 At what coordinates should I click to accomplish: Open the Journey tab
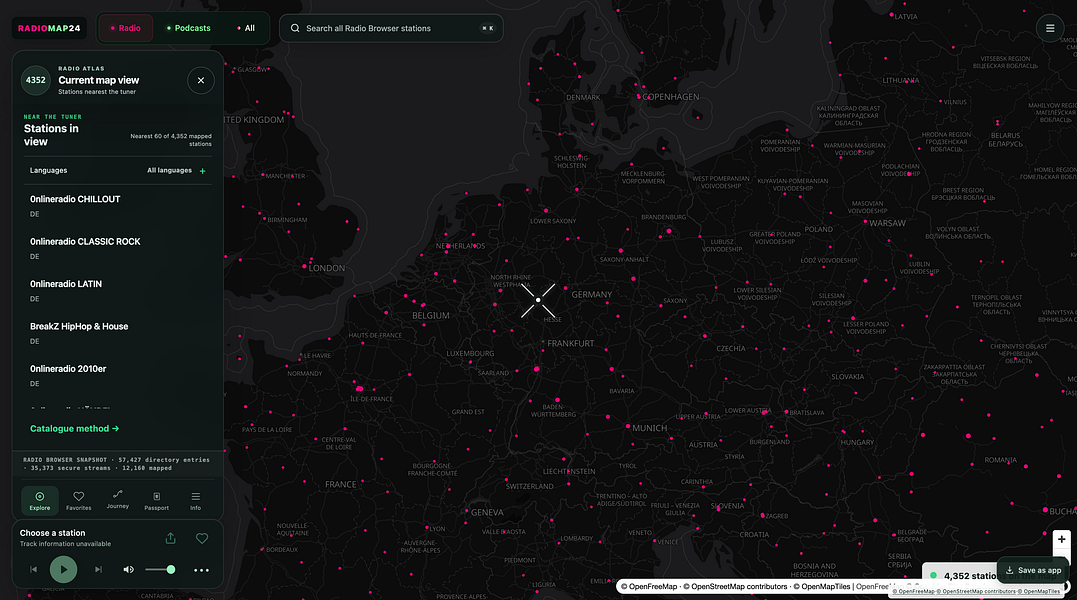click(117, 500)
